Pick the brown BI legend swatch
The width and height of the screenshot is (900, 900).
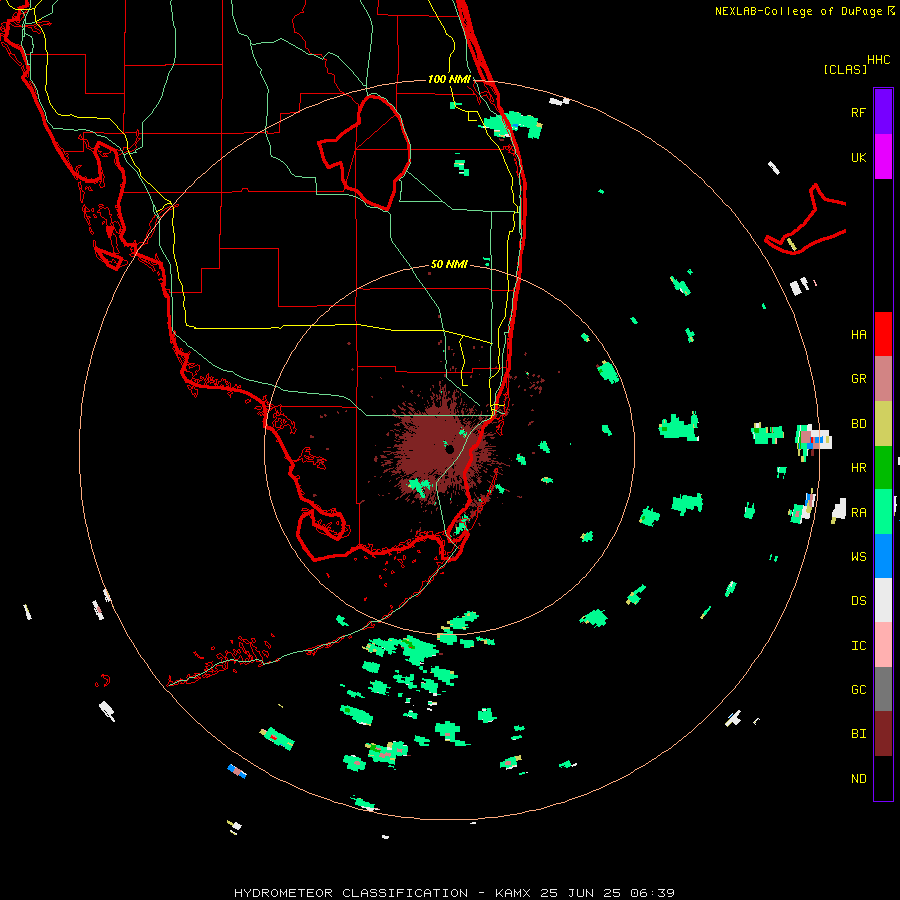(883, 734)
